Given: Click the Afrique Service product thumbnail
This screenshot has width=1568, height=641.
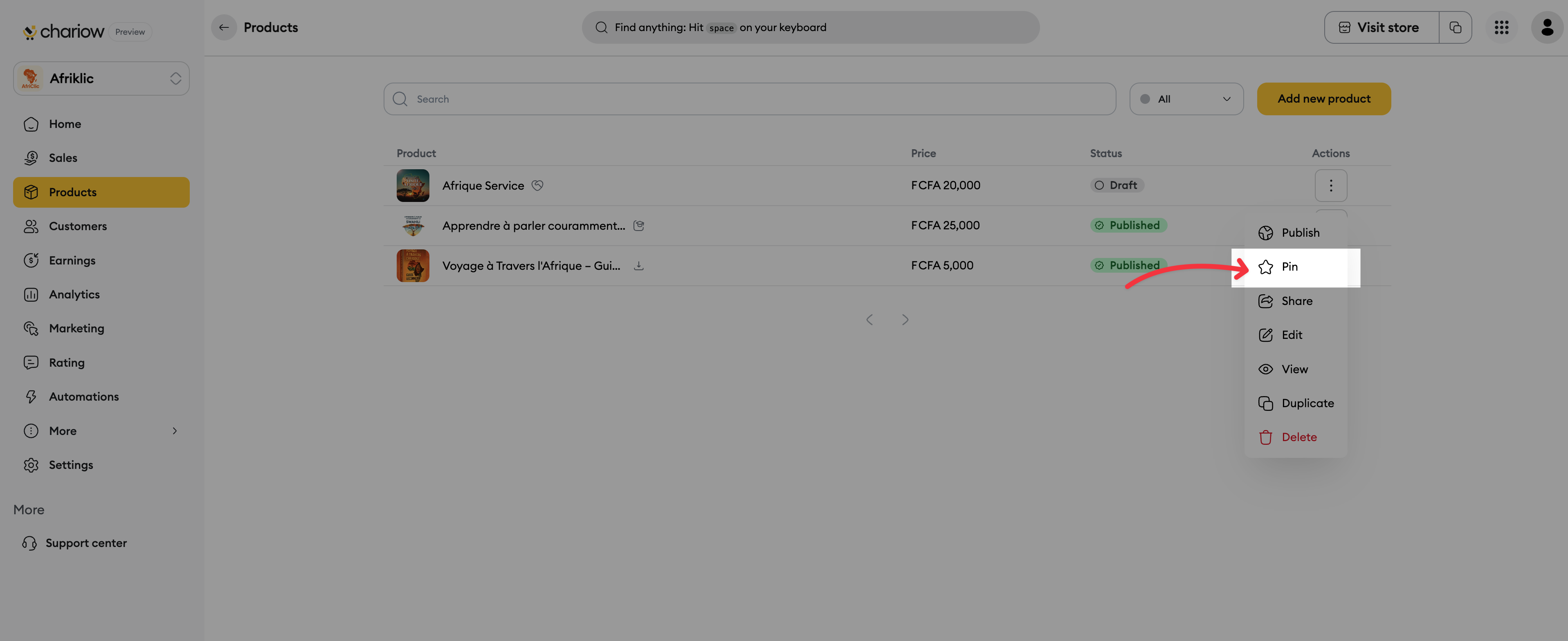Looking at the screenshot, I should point(413,186).
